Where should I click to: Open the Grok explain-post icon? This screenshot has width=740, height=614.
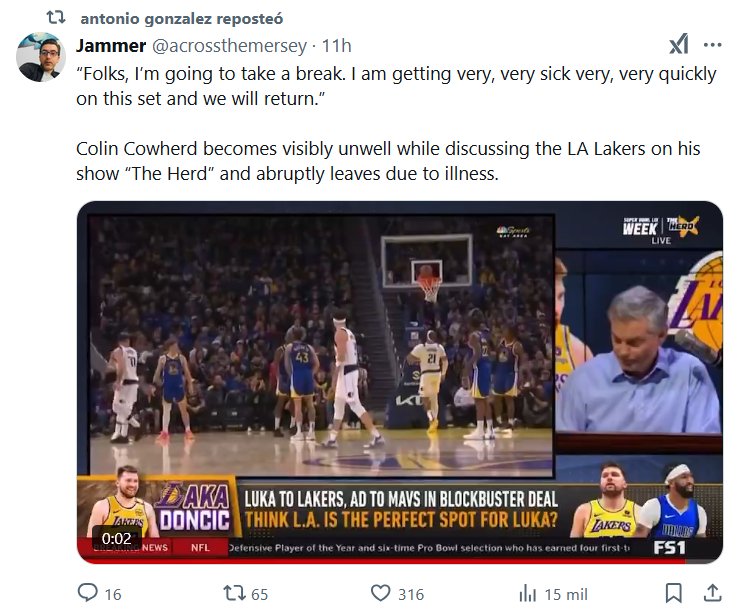pos(678,45)
